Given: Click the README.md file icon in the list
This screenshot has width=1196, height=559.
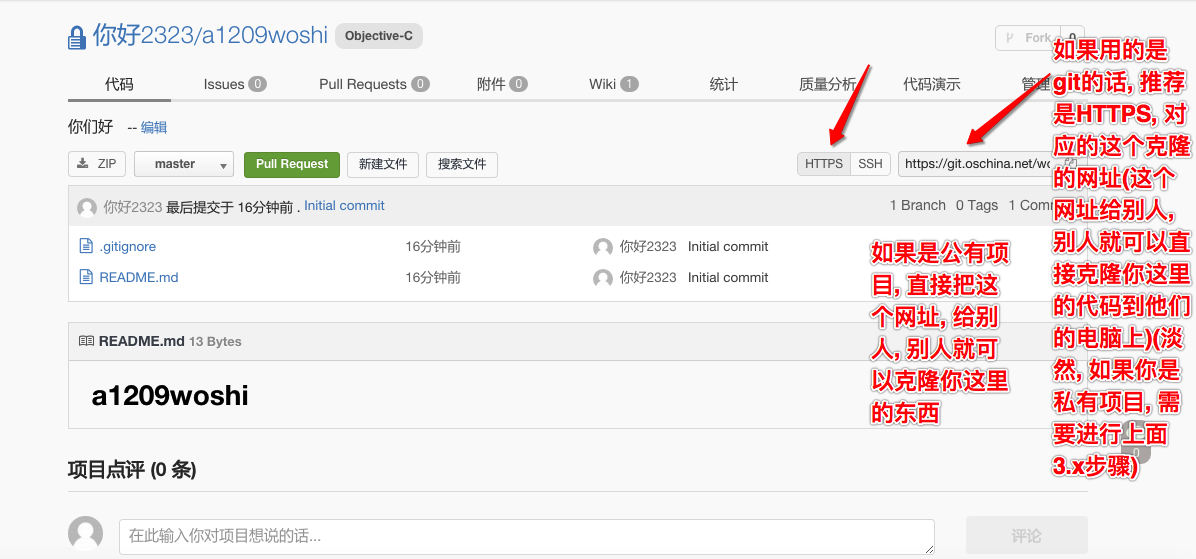Looking at the screenshot, I should 86,277.
